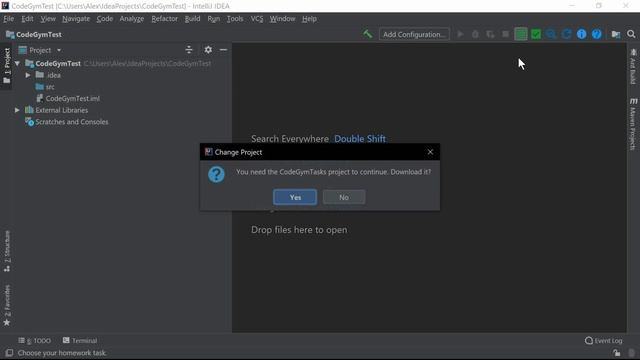This screenshot has height=360, width=640.
Task: Click the CodeGymTest breadcrumb in navigation bar
Action: (x=34, y=34)
